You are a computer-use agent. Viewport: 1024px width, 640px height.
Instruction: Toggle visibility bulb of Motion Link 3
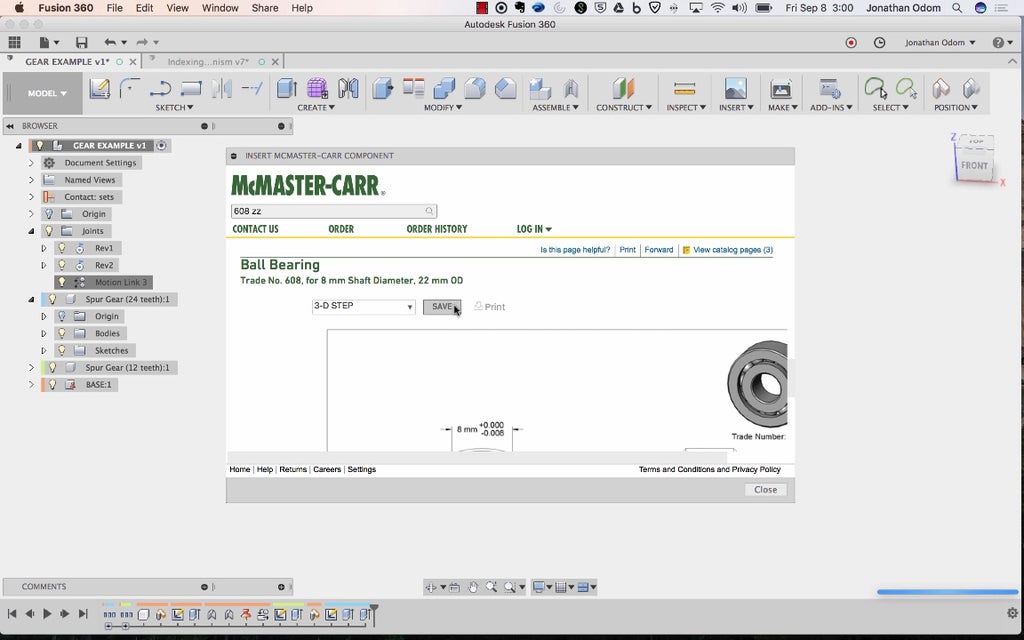pyautogui.click(x=62, y=282)
